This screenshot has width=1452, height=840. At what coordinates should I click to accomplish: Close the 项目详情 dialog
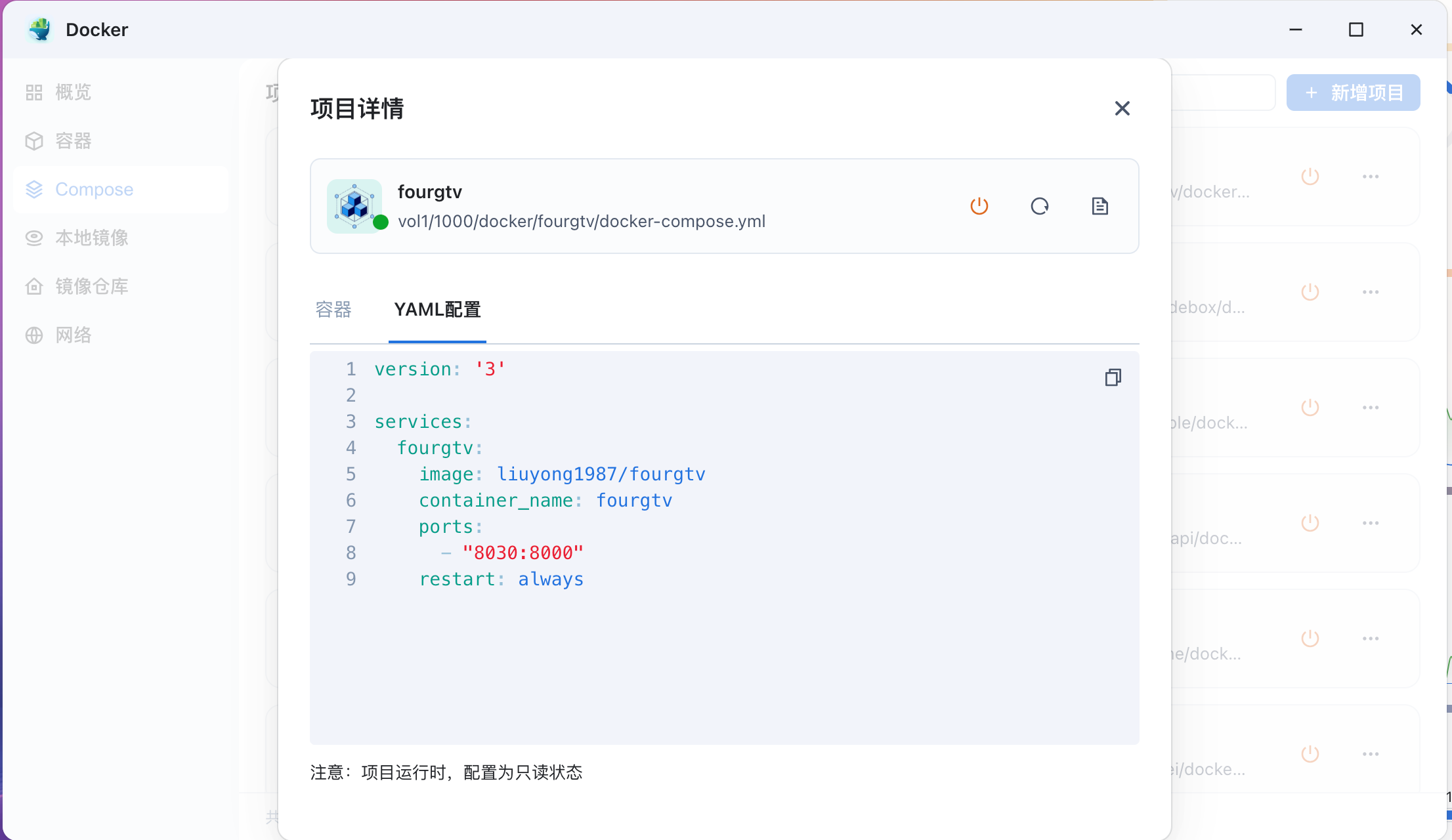(x=1122, y=108)
